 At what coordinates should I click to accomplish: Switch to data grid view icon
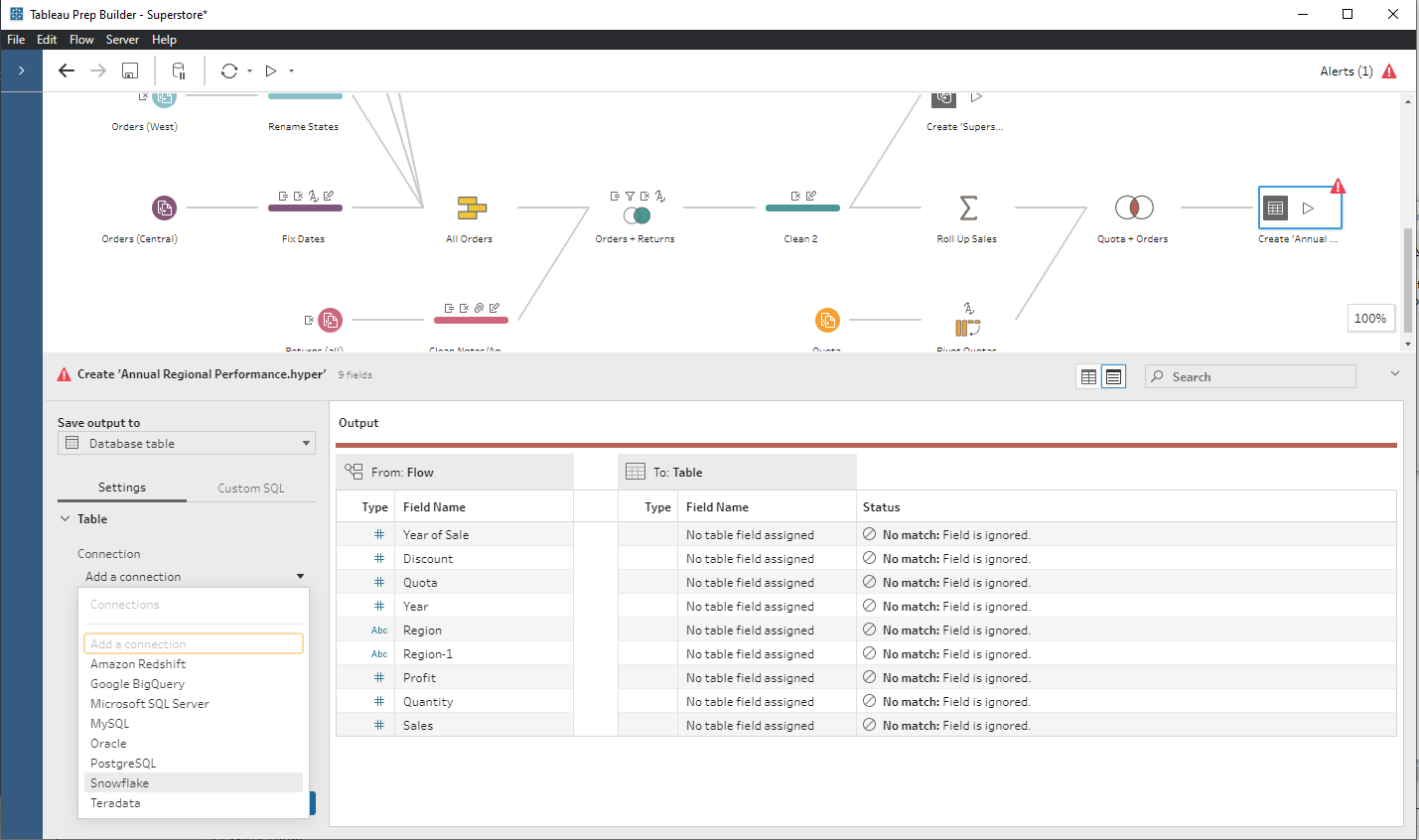[1089, 376]
